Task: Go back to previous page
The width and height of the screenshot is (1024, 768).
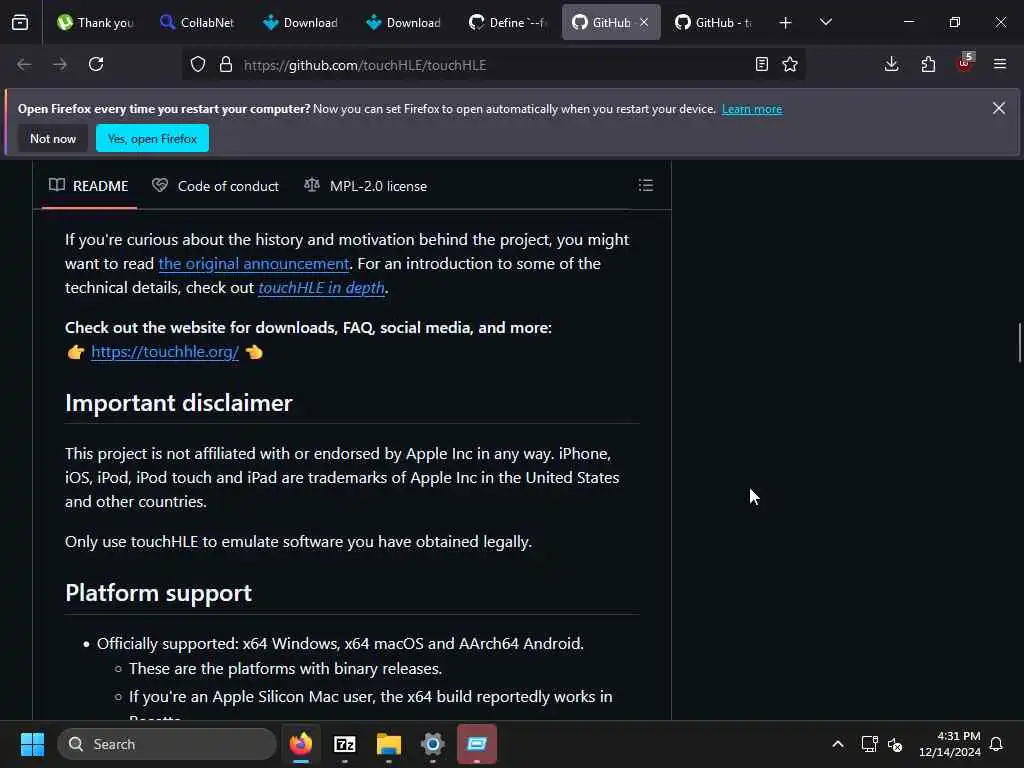Action: 24,64
